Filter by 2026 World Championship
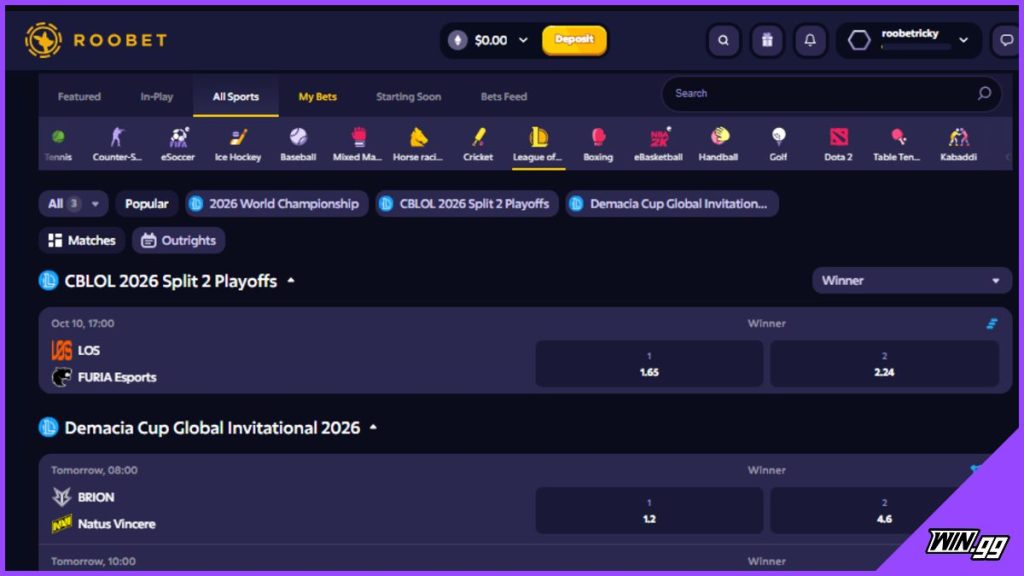This screenshot has height=576, width=1024. [276, 204]
